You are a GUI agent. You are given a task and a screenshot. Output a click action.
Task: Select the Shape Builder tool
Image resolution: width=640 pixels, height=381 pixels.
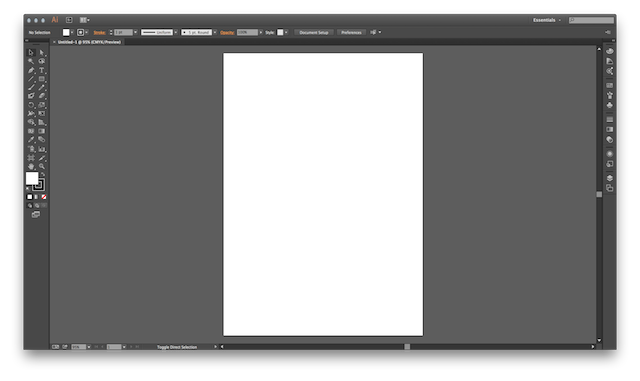tap(31, 122)
